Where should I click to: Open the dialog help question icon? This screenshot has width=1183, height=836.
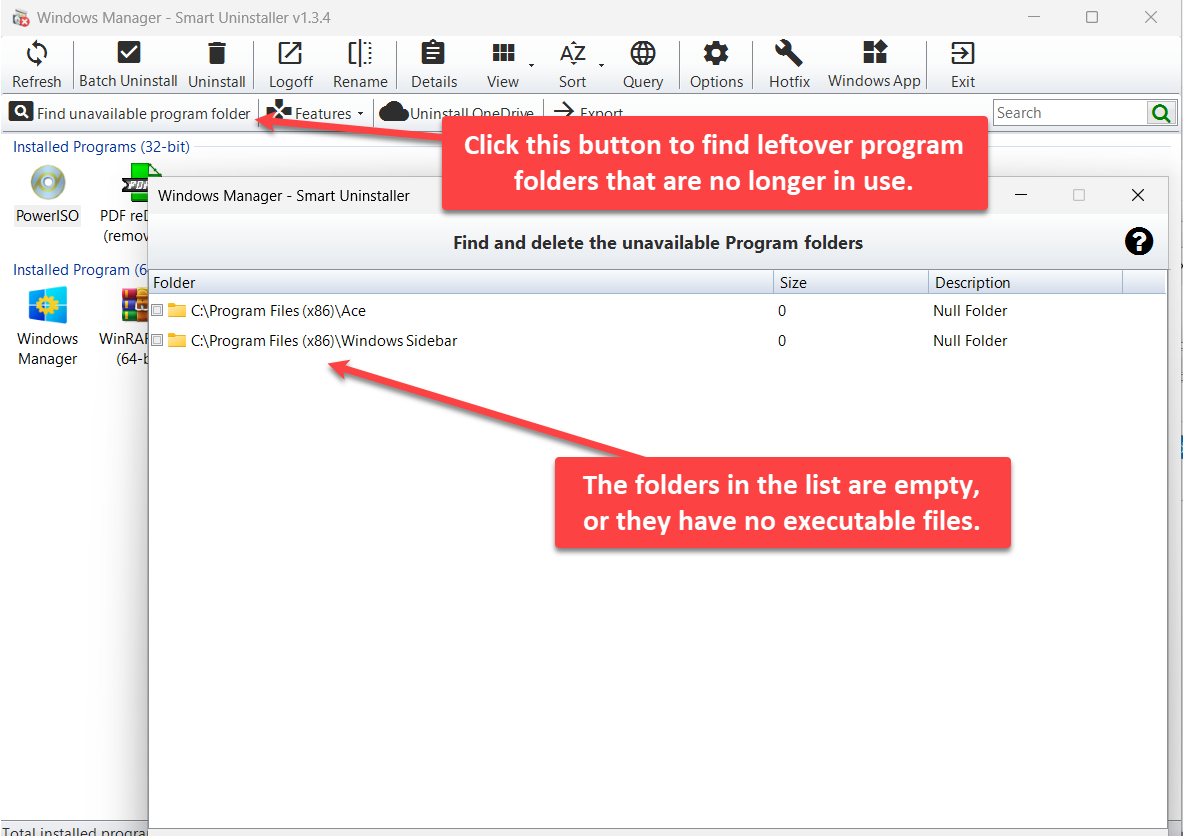(1138, 241)
